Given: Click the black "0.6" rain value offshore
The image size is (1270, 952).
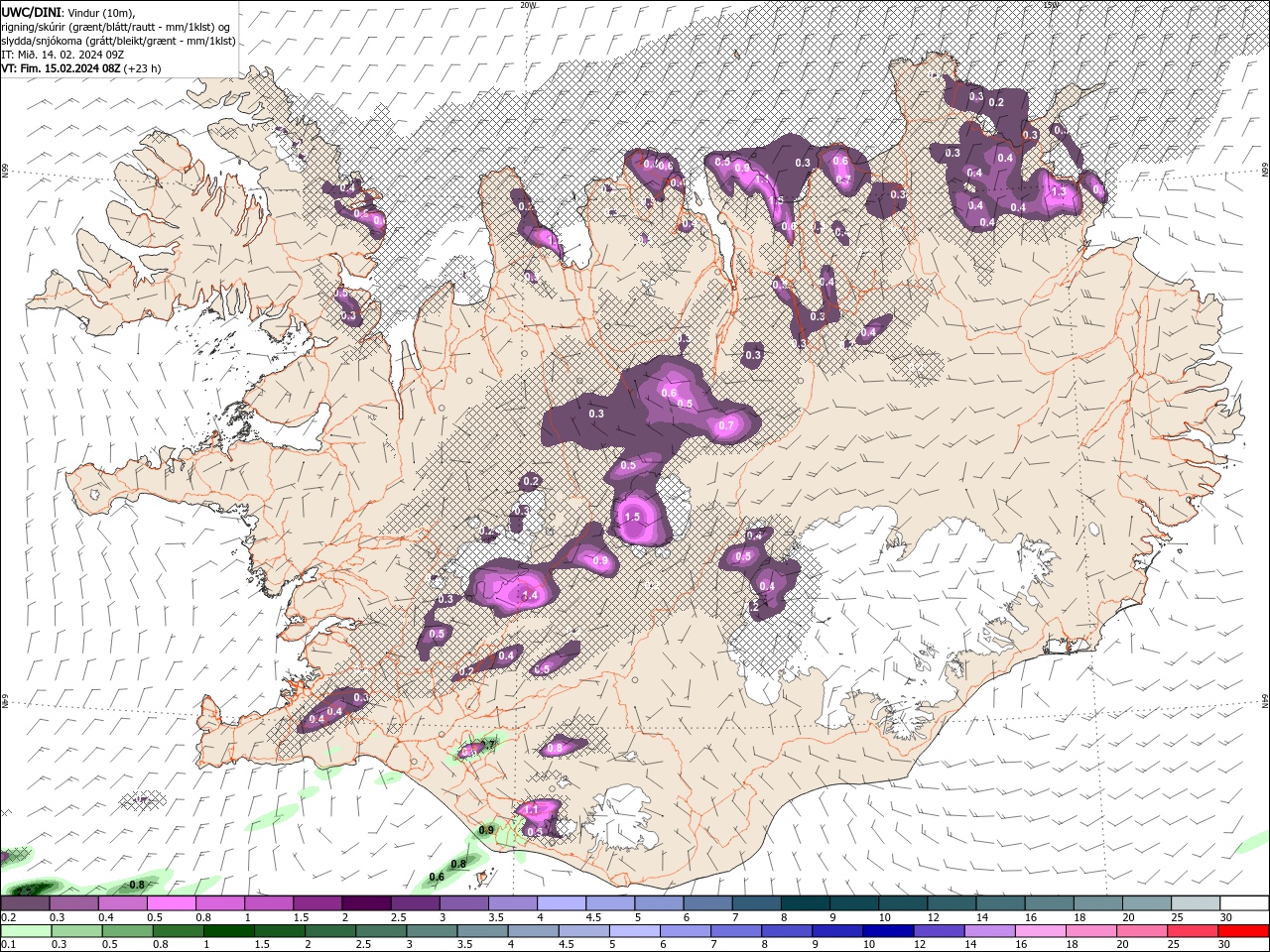Looking at the screenshot, I should [436, 878].
